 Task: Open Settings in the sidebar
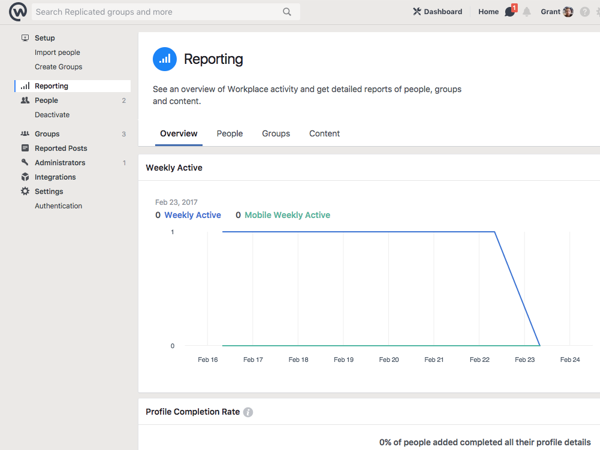tap(49, 191)
